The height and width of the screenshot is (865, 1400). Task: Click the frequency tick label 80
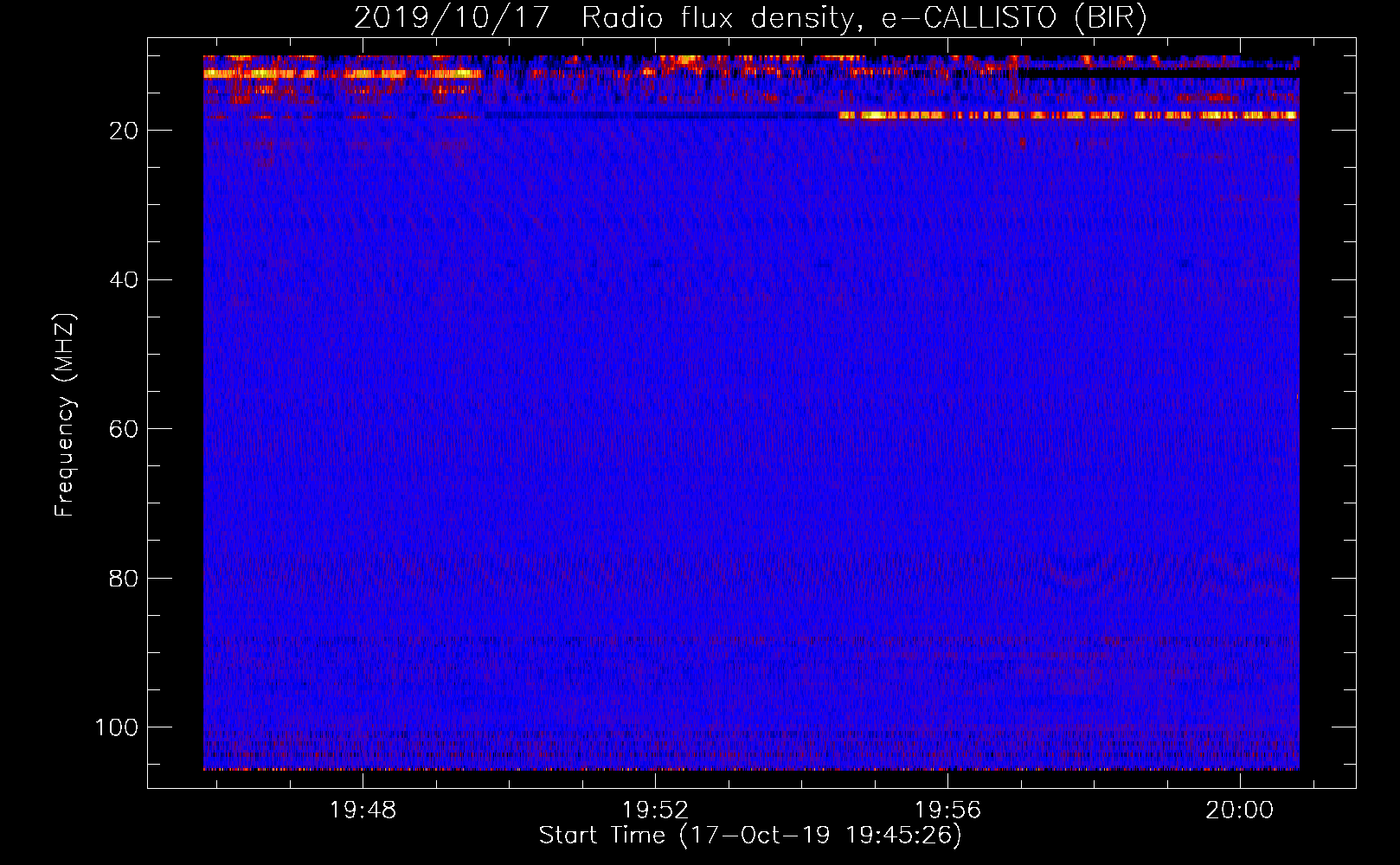point(124,579)
